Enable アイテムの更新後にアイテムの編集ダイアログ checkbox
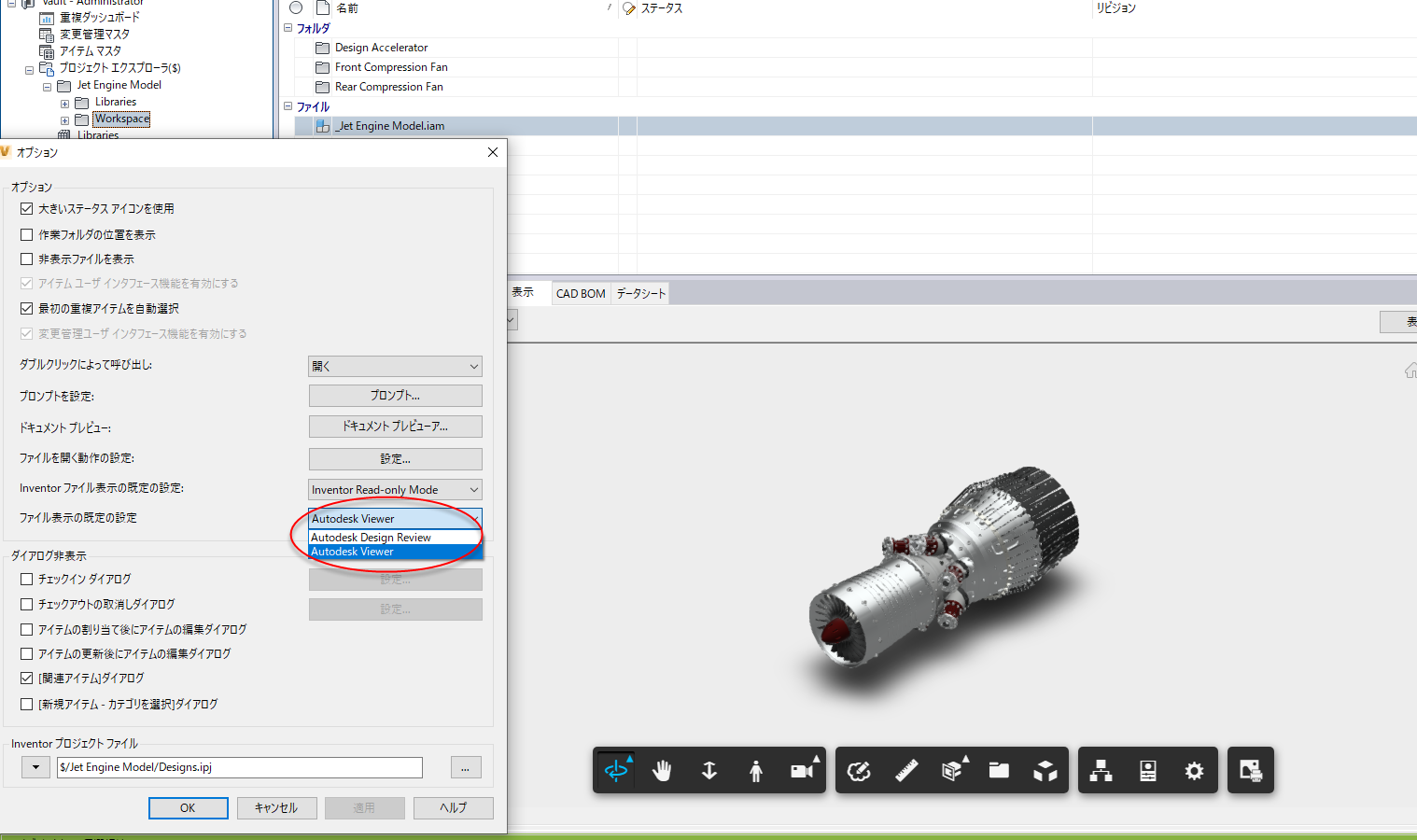Image resolution: width=1417 pixels, height=840 pixels. (27, 654)
